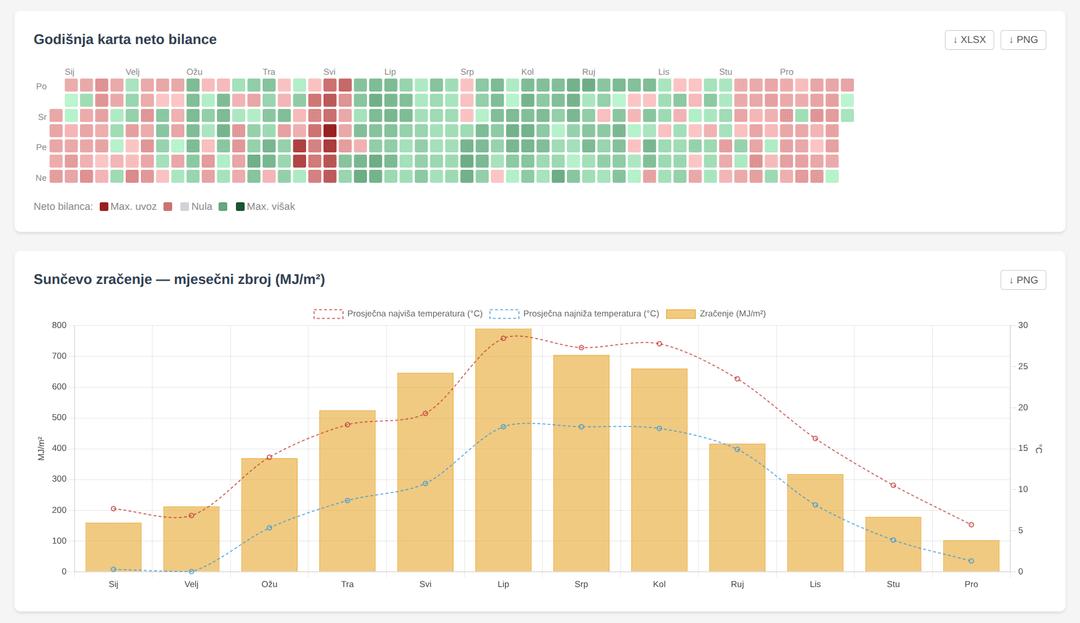
Task: Click the blue low-temperature point for Ožu
Action: click(x=269, y=527)
